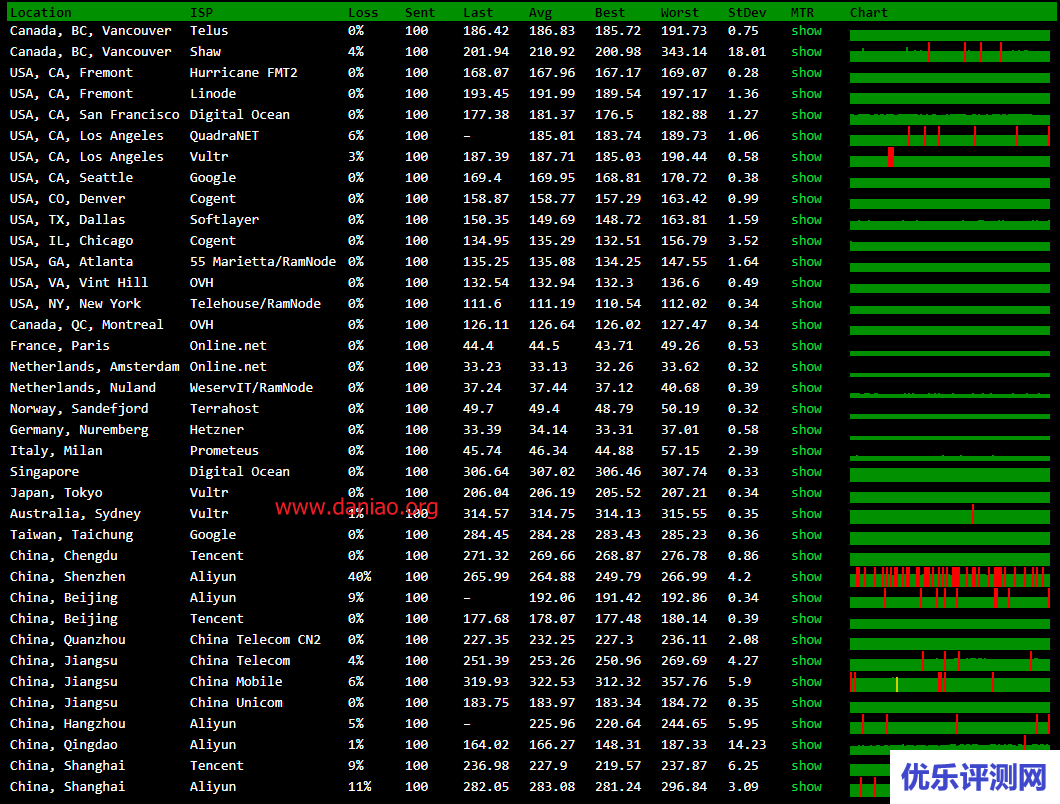Click show for China, Shanghai Aliyun
This screenshot has height=804, width=1060.
pyautogui.click(x=806, y=785)
